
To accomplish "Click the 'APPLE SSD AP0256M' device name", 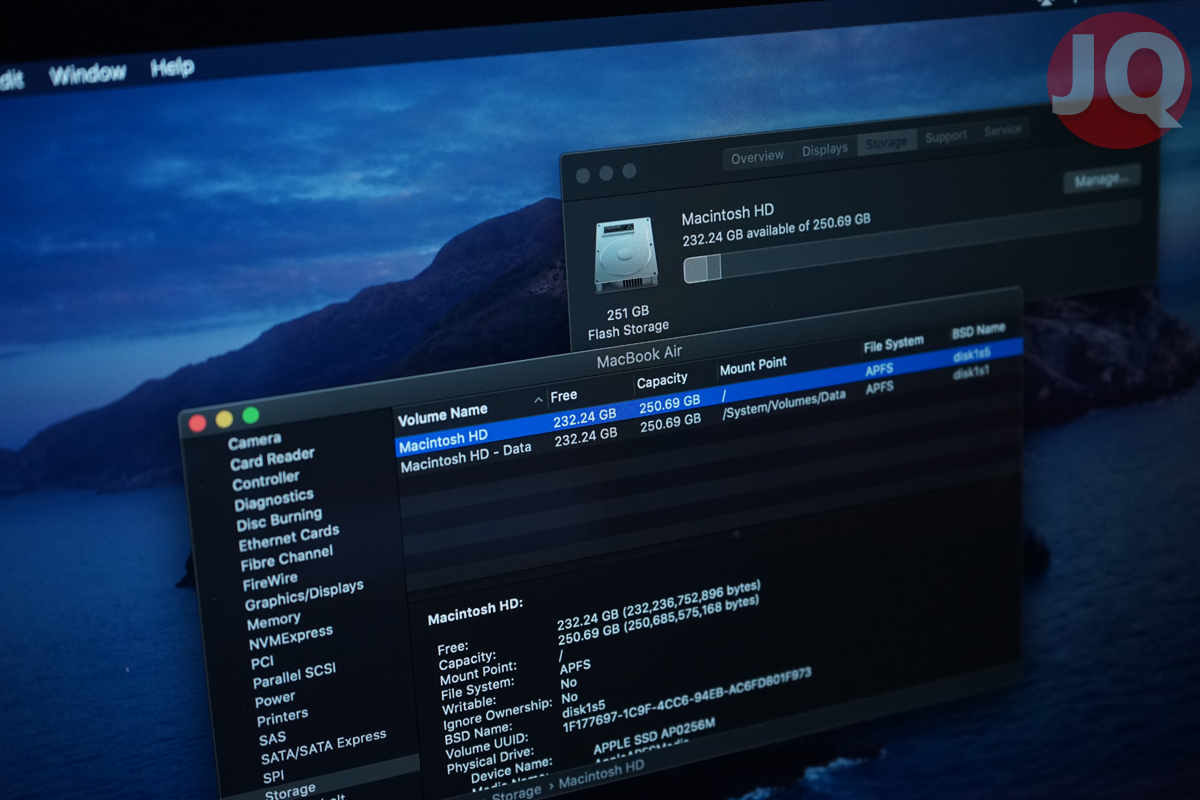I will [655, 735].
